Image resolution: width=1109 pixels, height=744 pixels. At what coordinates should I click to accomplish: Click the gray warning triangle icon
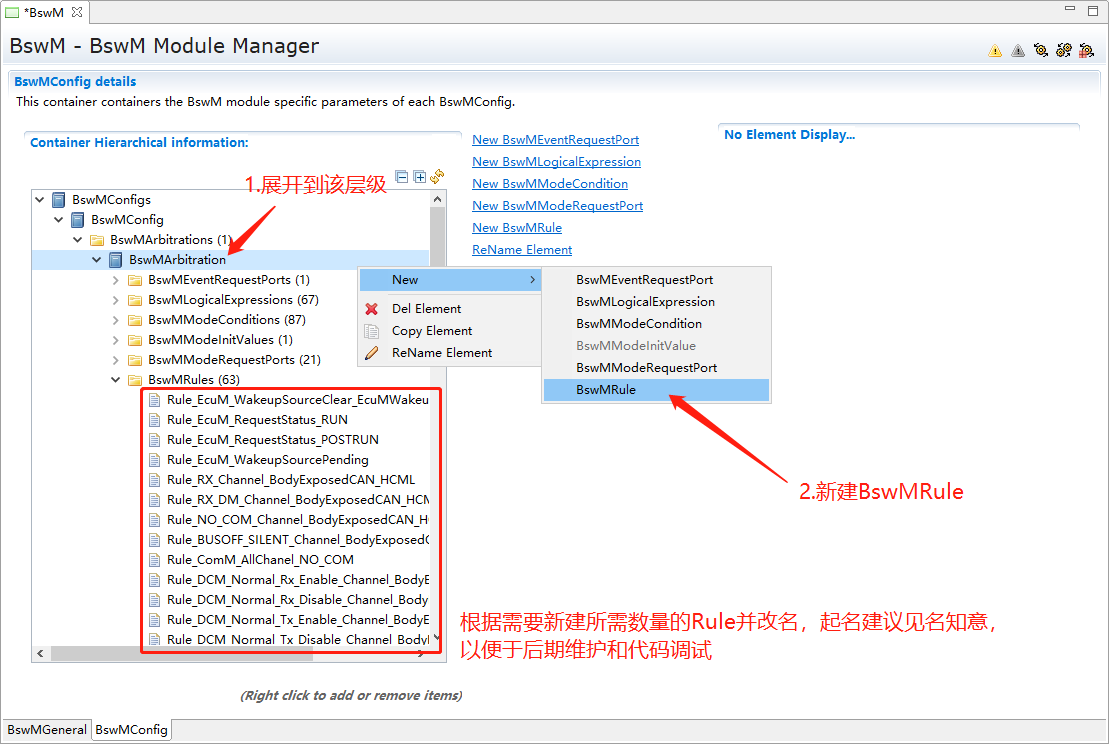point(1018,51)
